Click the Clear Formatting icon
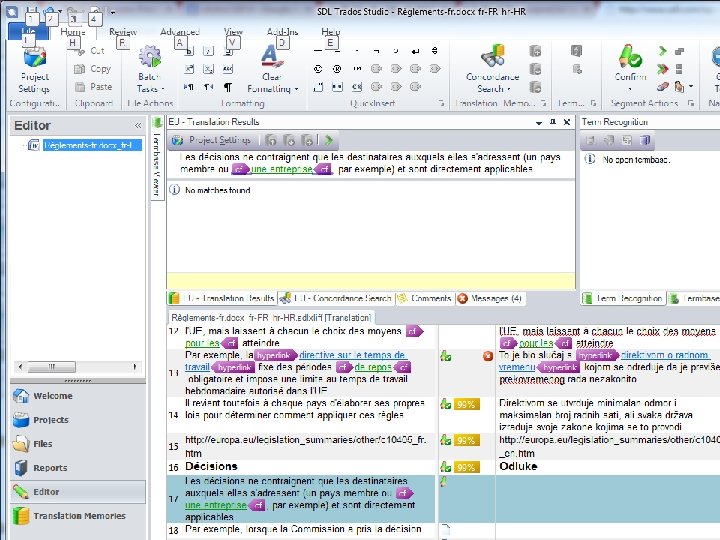The width and height of the screenshot is (720, 540). pos(271,56)
